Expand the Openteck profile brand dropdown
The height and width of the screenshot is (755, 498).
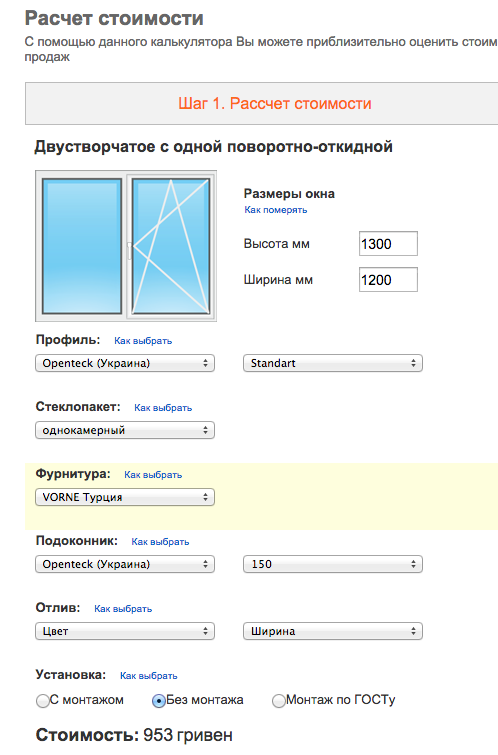point(125,363)
